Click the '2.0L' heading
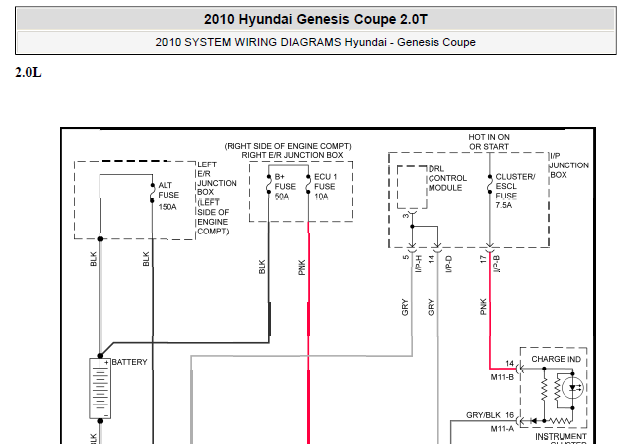The height and width of the screenshot is (444, 625). tap(28, 73)
